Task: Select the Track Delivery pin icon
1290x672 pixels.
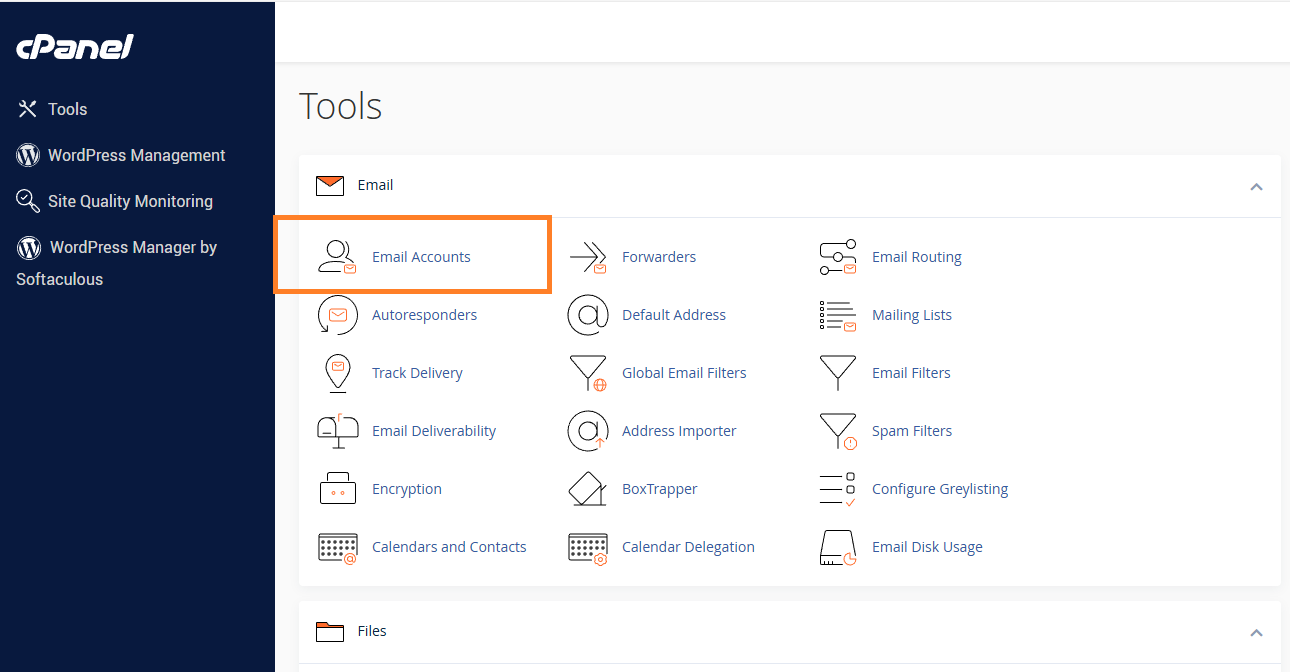Action: click(x=337, y=373)
